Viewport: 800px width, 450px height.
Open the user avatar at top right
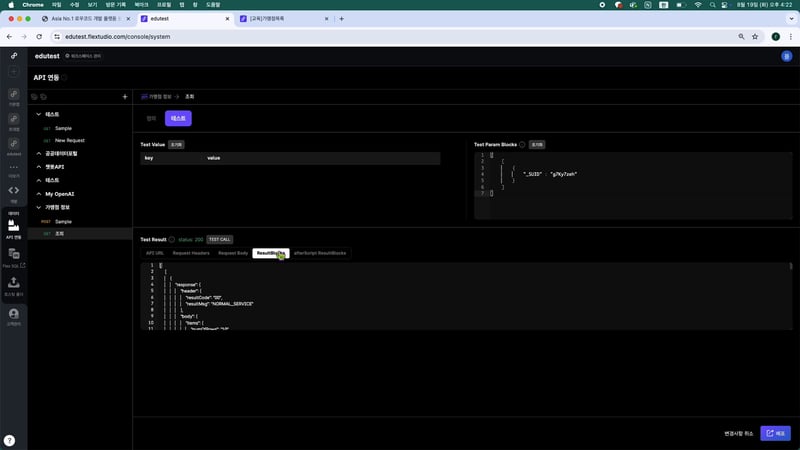point(786,57)
